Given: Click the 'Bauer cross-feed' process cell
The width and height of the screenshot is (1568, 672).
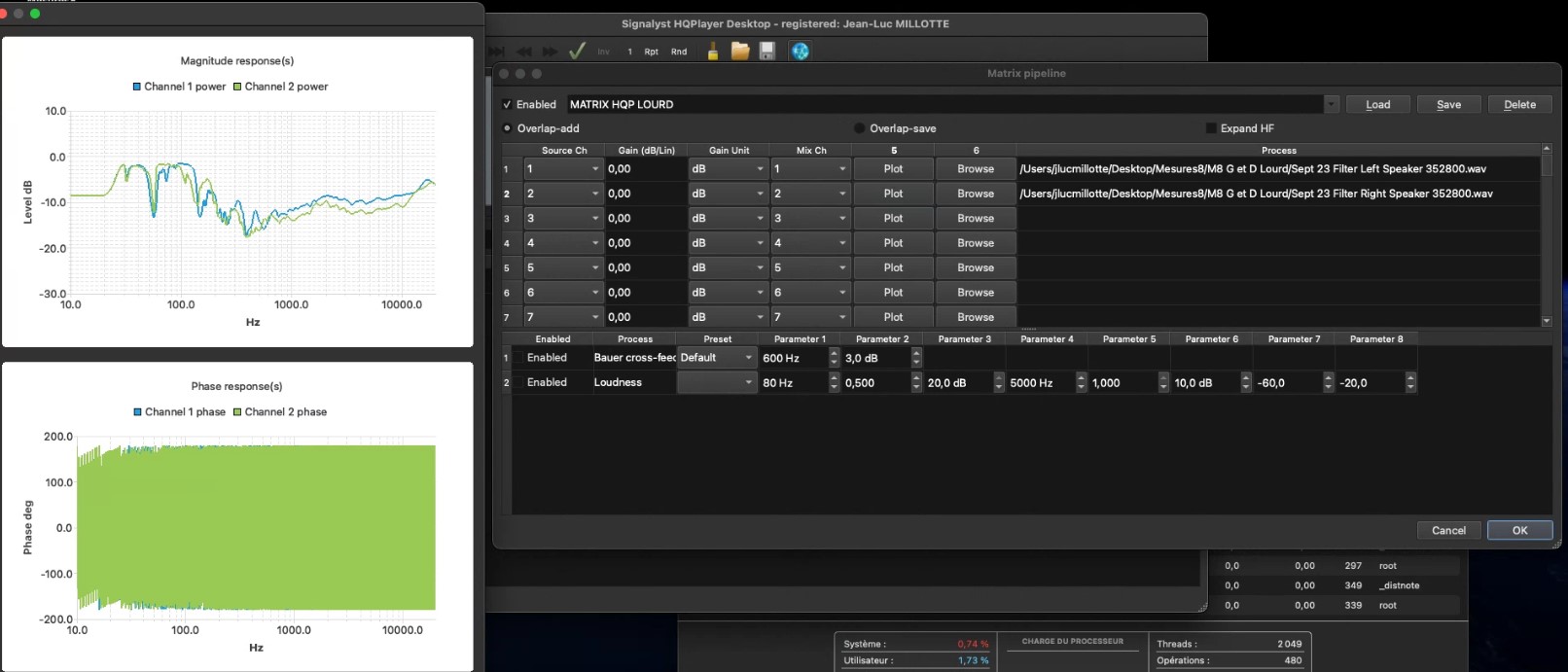Looking at the screenshot, I should (634, 358).
